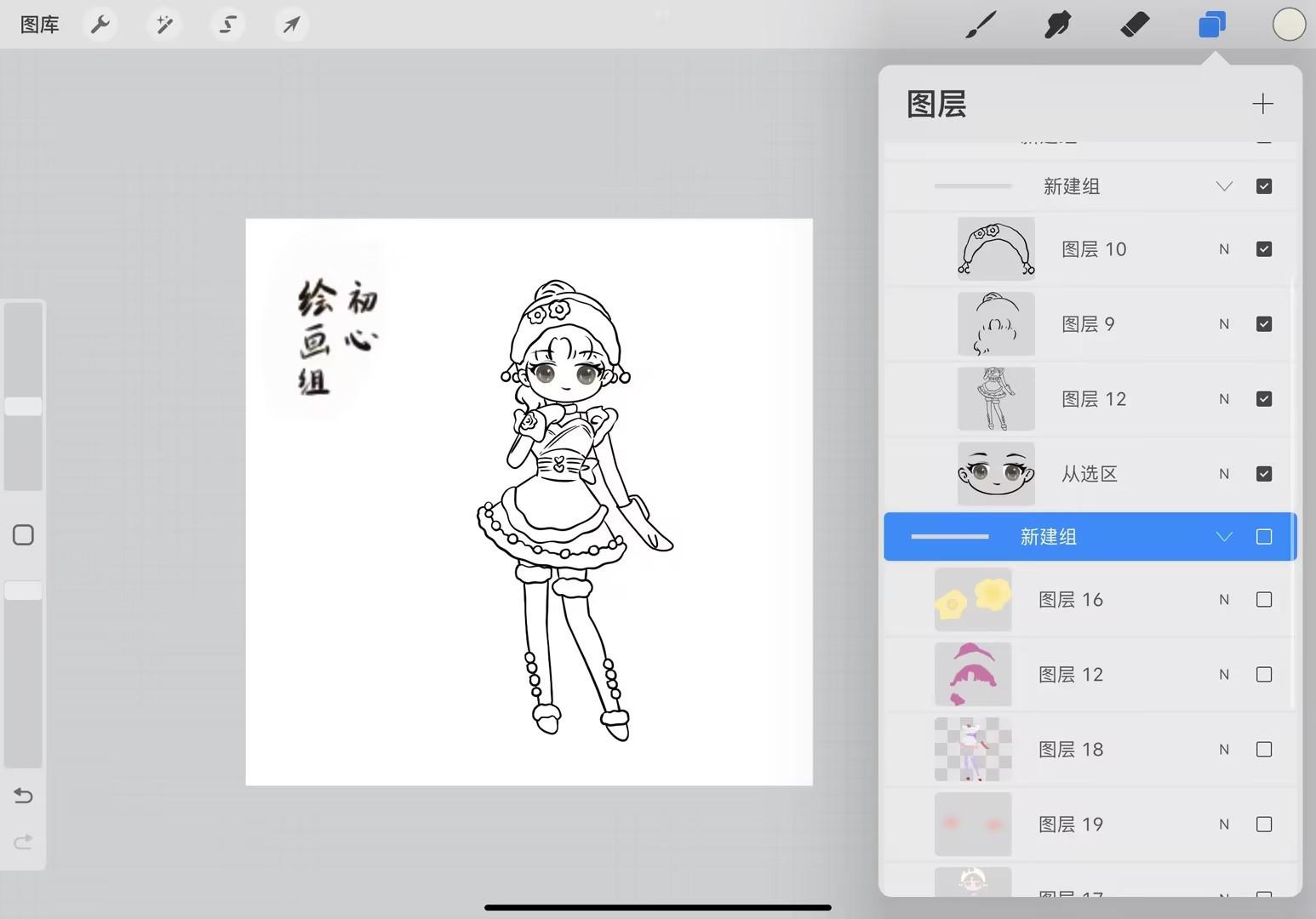Hide the 从选区 layer checkbox

point(1264,474)
